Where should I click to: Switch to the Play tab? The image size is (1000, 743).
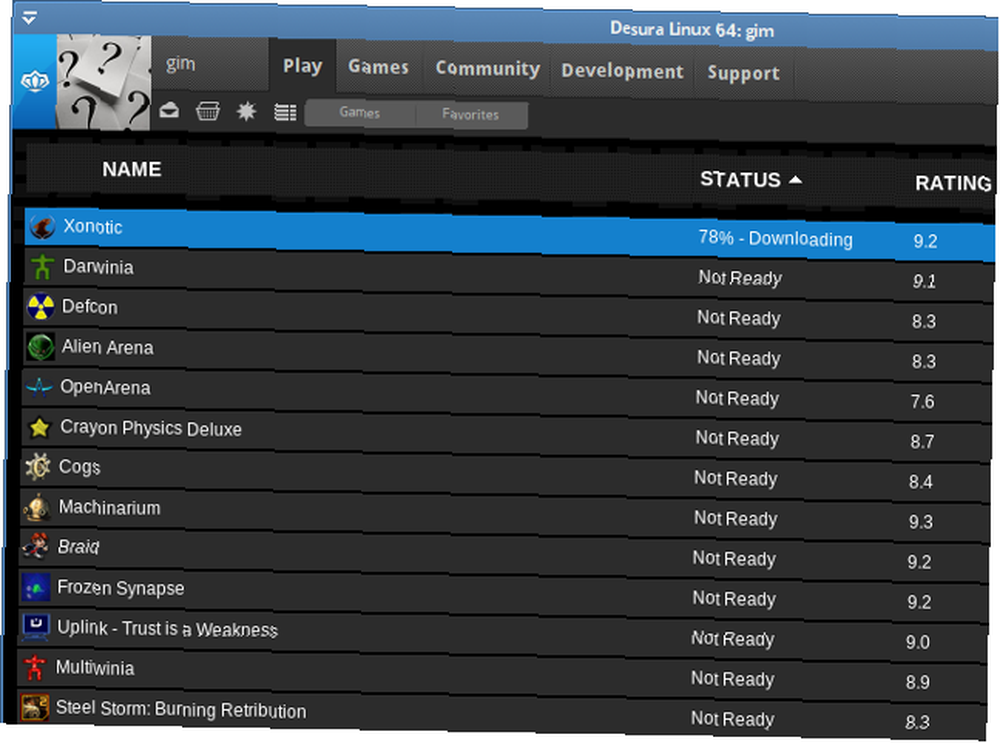[x=302, y=66]
